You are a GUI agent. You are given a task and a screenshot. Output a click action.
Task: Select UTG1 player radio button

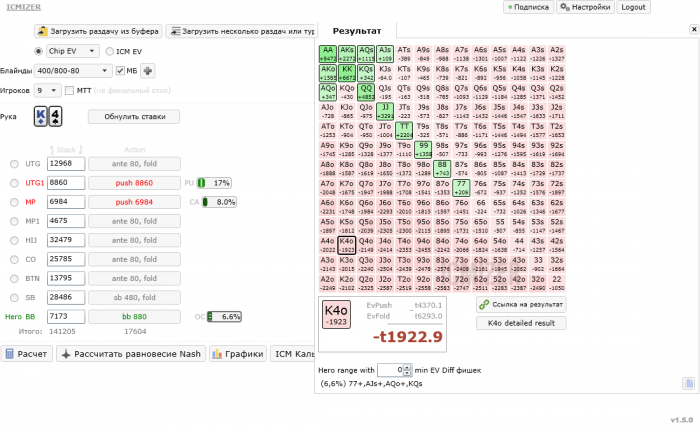14,183
